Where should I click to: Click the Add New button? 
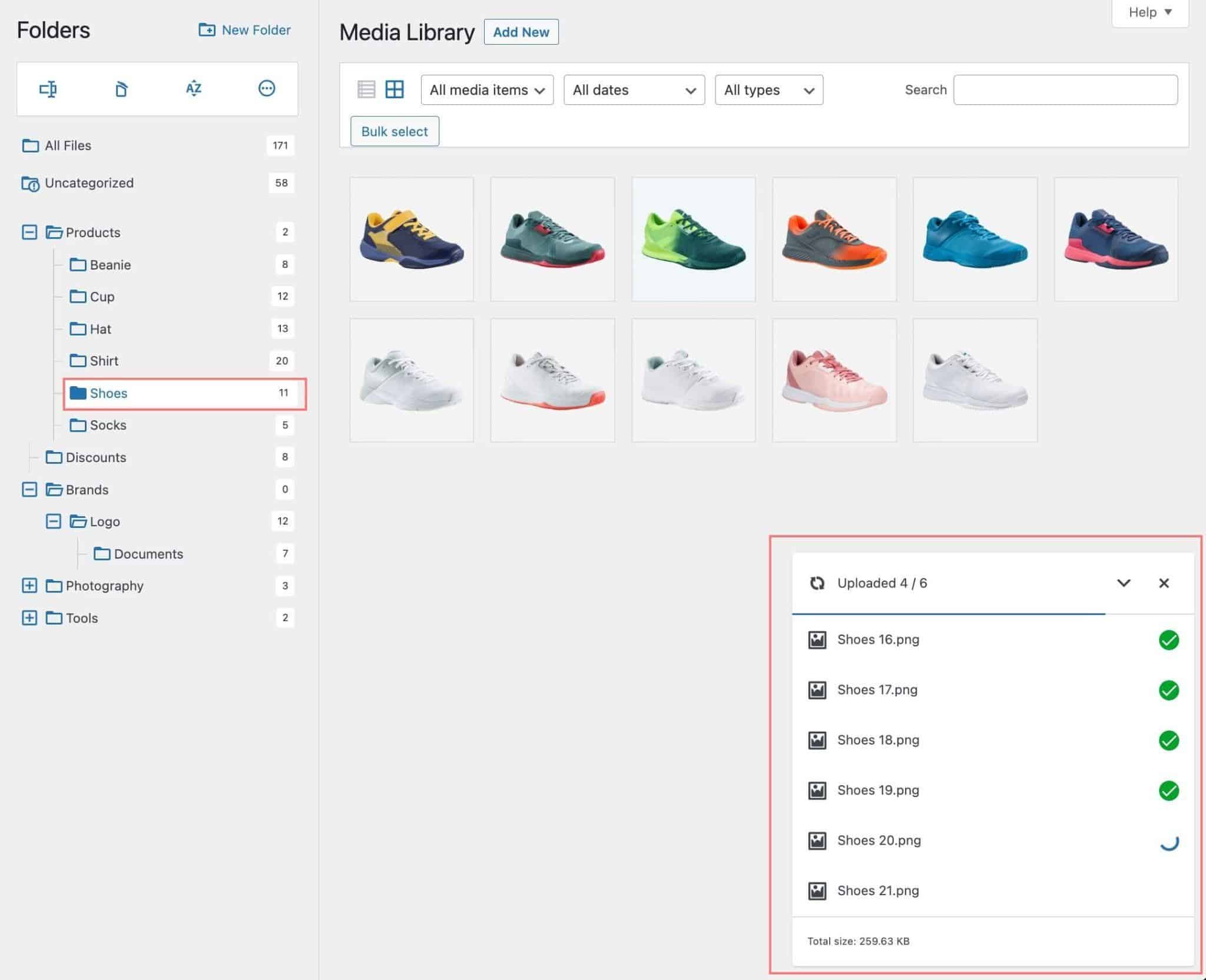point(521,32)
